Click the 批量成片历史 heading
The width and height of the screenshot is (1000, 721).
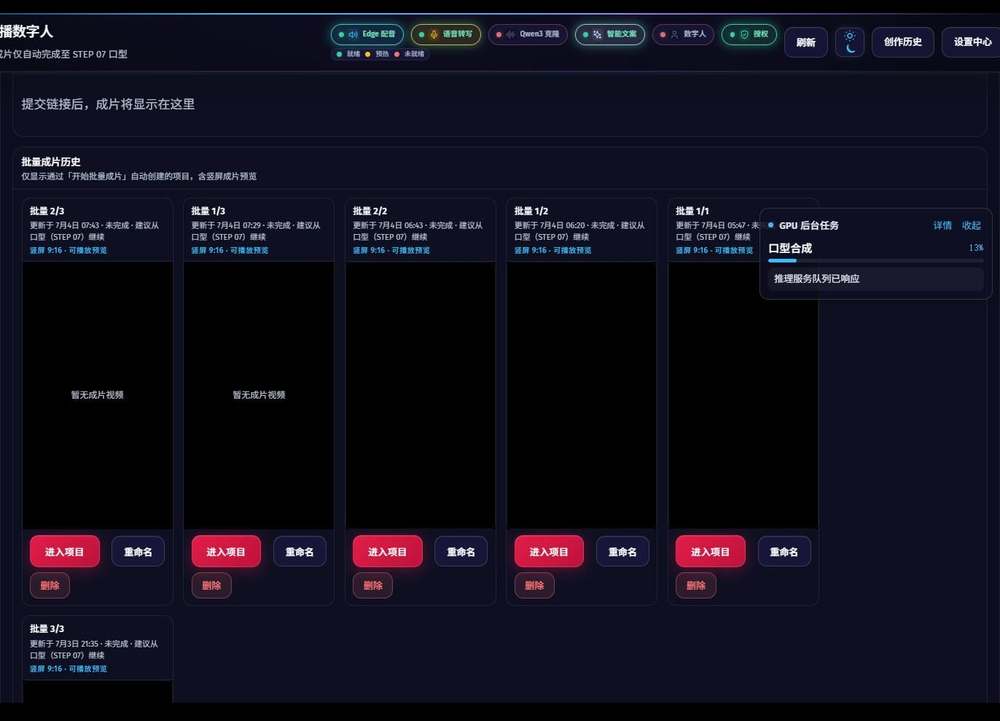click(51, 162)
